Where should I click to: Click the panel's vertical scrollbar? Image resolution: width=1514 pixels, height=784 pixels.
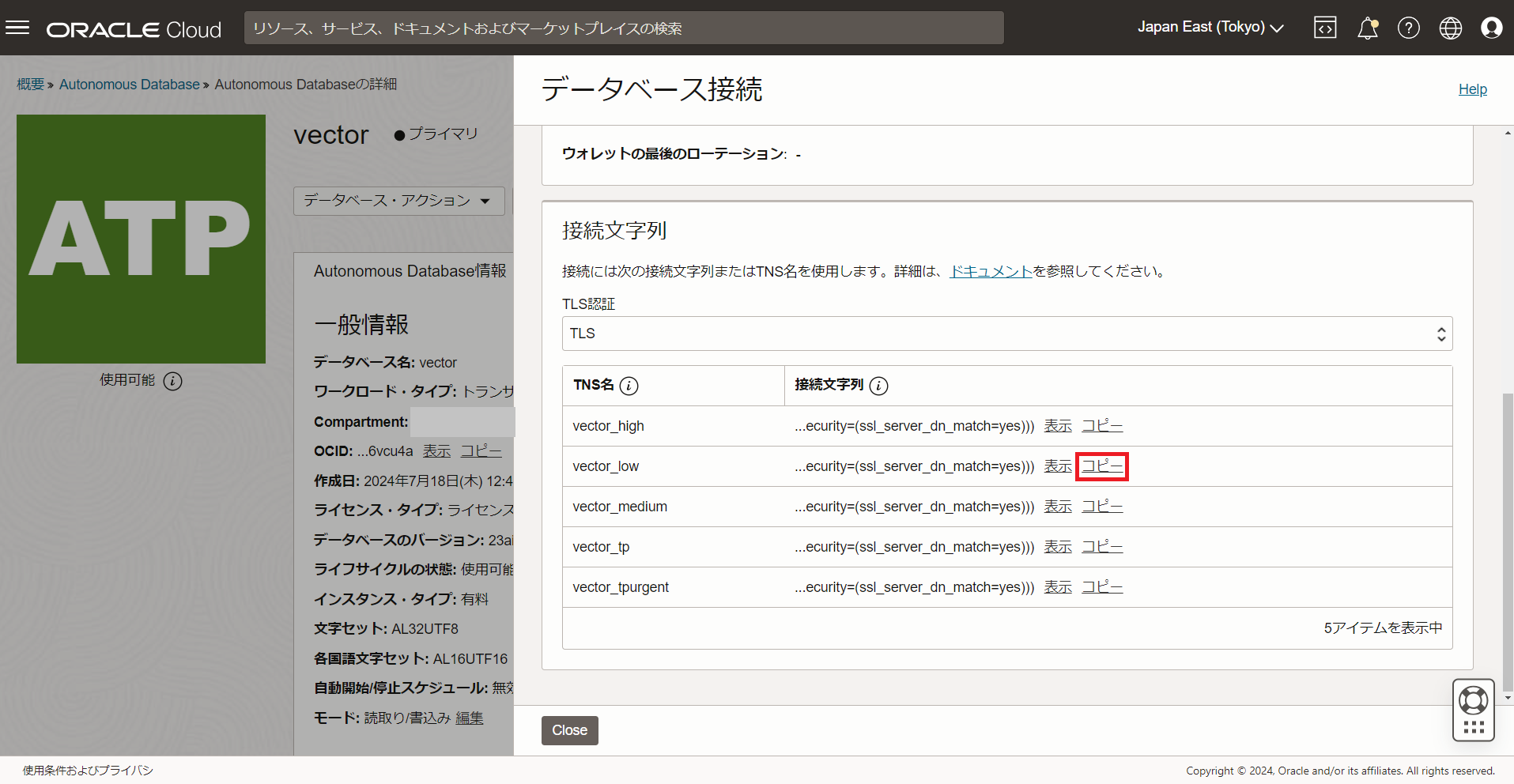1507,537
